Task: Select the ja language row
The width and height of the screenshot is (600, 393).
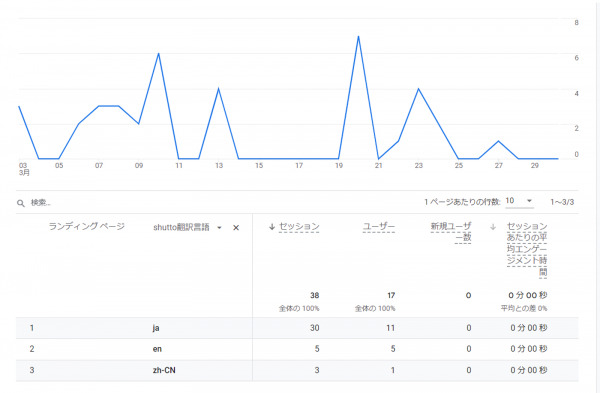Action: 297,328
